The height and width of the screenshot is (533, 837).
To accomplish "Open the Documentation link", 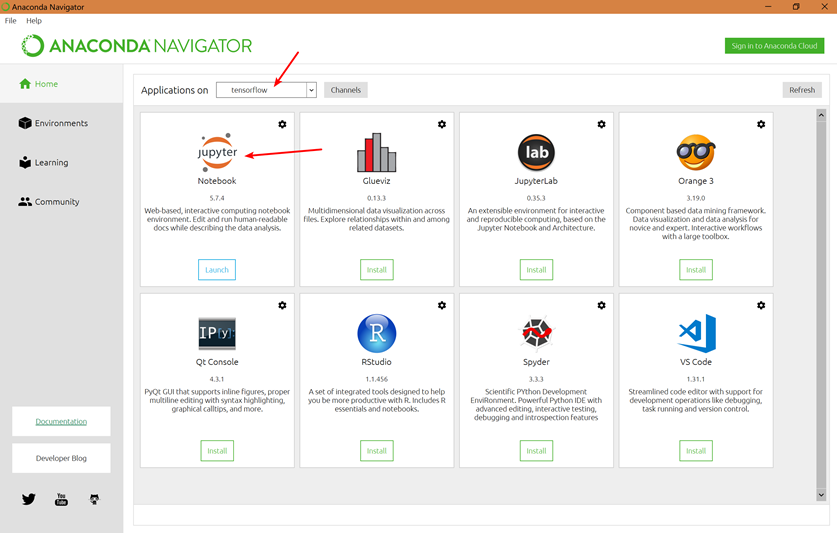I will (x=61, y=421).
